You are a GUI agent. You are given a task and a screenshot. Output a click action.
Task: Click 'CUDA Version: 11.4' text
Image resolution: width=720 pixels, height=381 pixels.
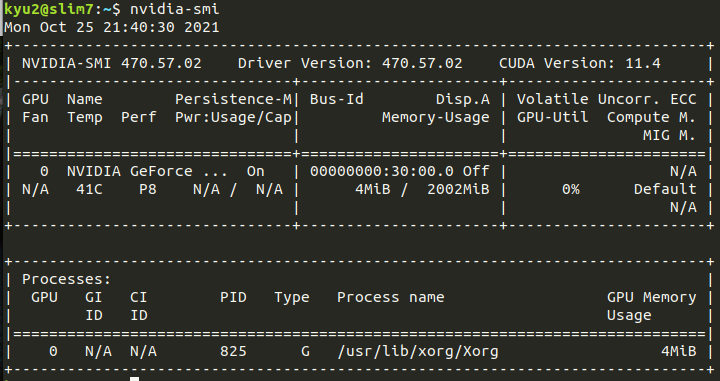click(579, 63)
